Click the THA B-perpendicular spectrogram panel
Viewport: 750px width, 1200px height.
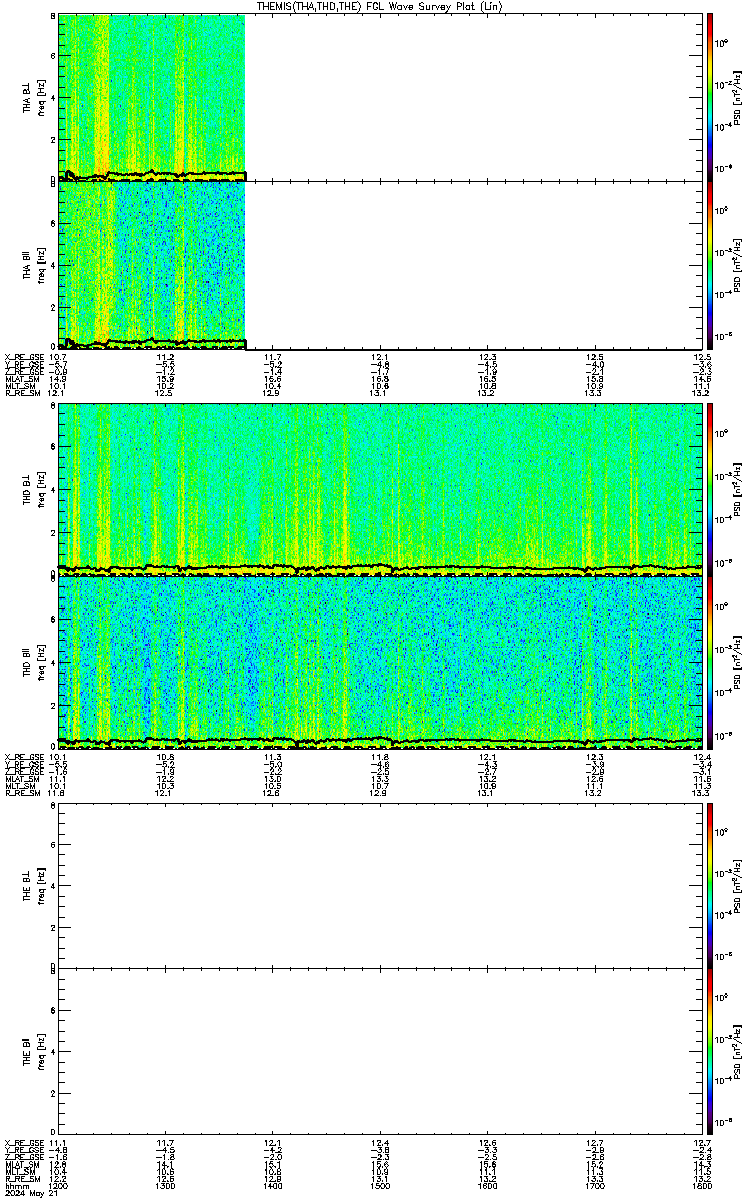(x=381, y=97)
